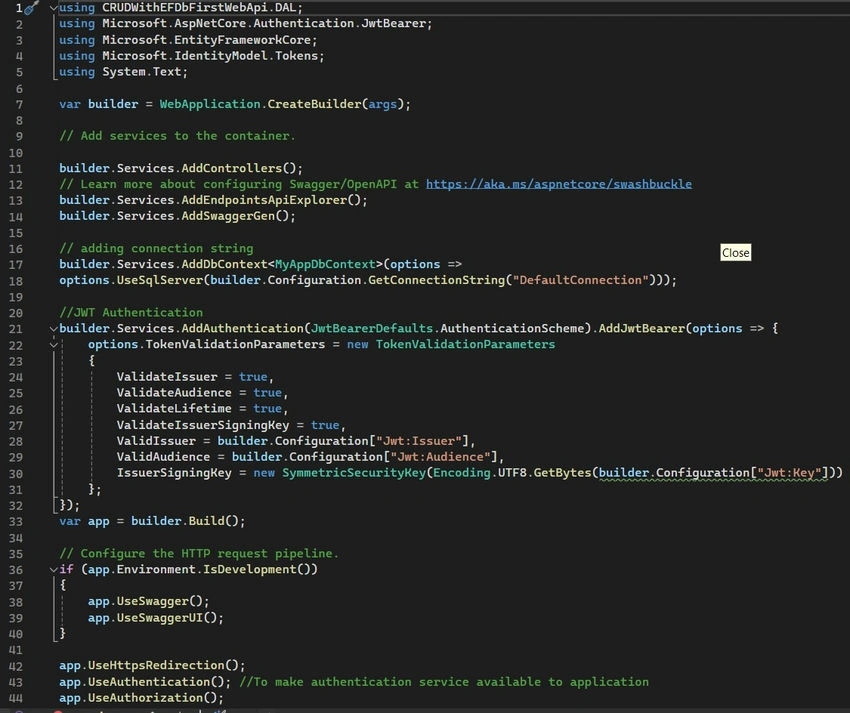Click the //JWT Authentication comment on line 20
Image resolution: width=850 pixels, height=713 pixels.
131,312
